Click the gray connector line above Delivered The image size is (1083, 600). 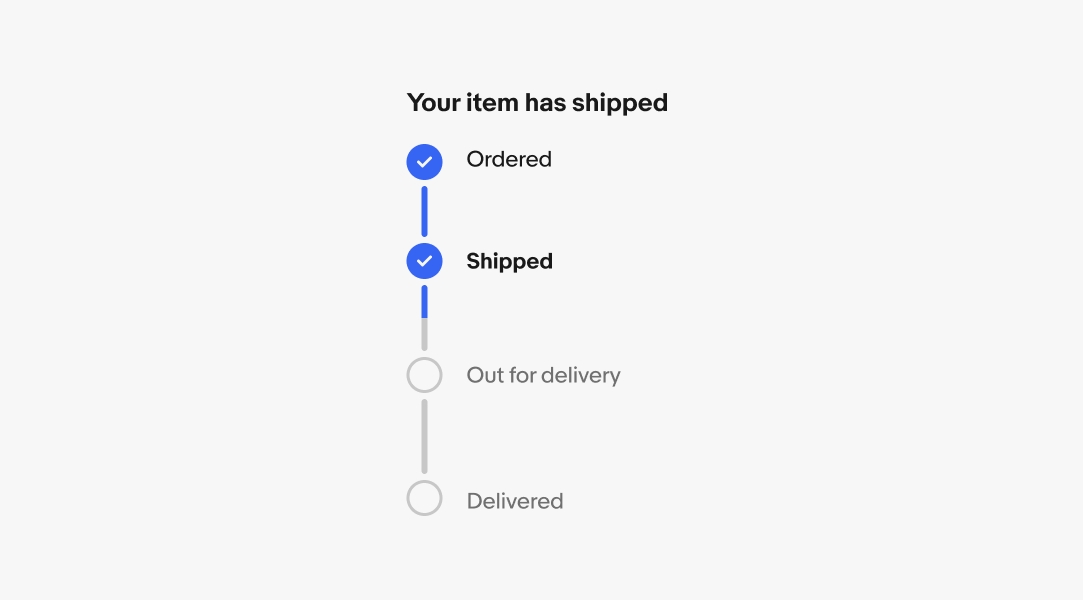tap(424, 436)
